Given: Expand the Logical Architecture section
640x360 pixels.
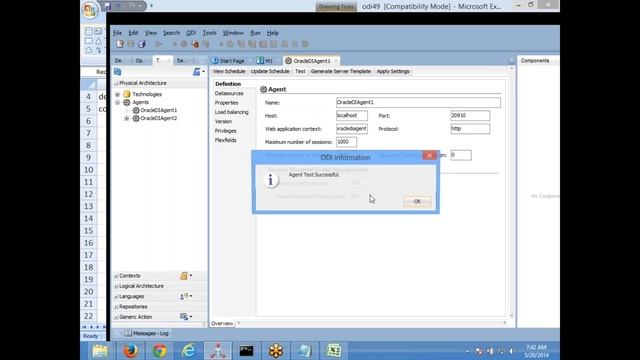Looking at the screenshot, I should click(116, 286).
